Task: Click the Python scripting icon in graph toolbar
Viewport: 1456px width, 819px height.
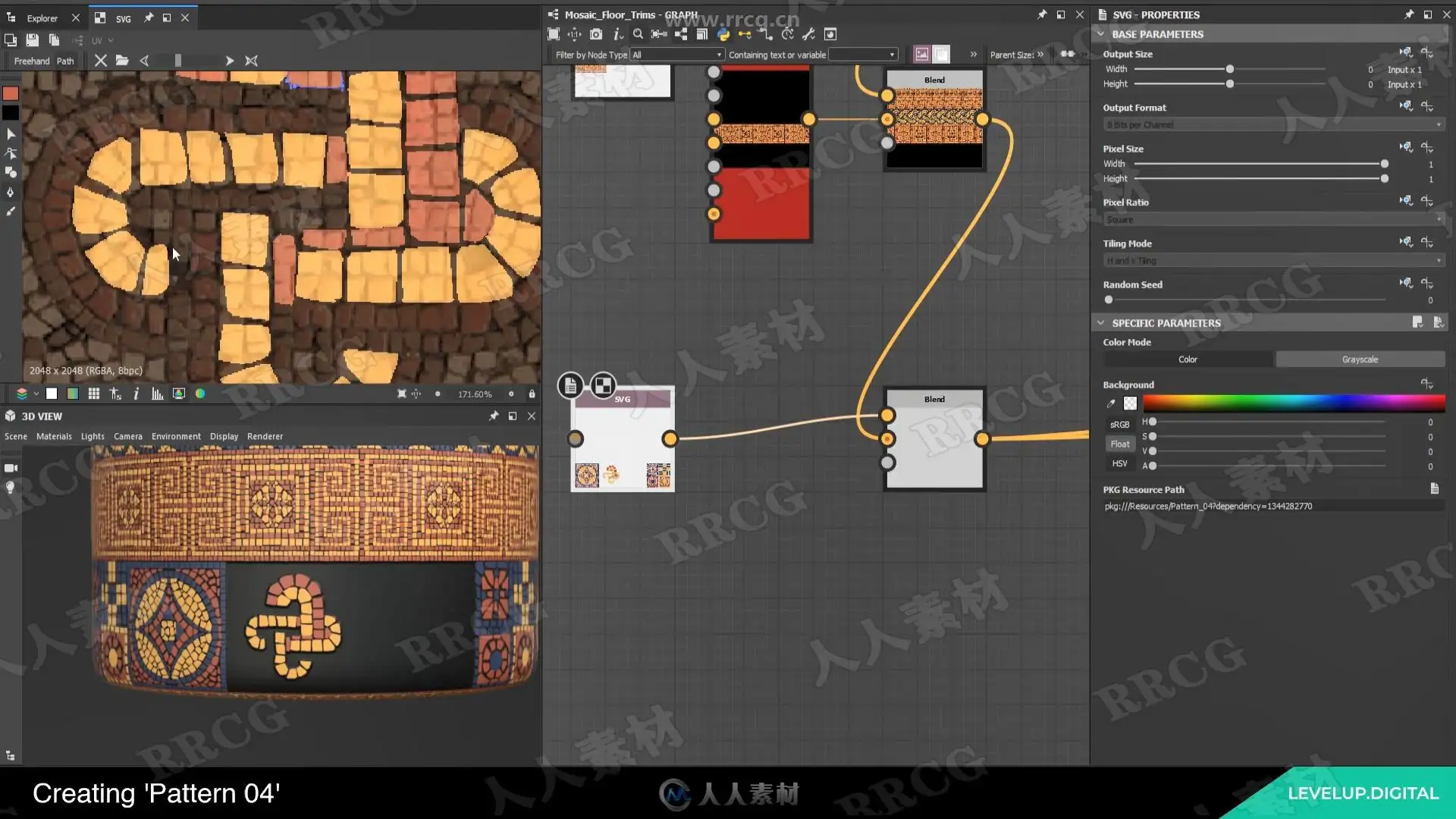Action: [x=723, y=34]
